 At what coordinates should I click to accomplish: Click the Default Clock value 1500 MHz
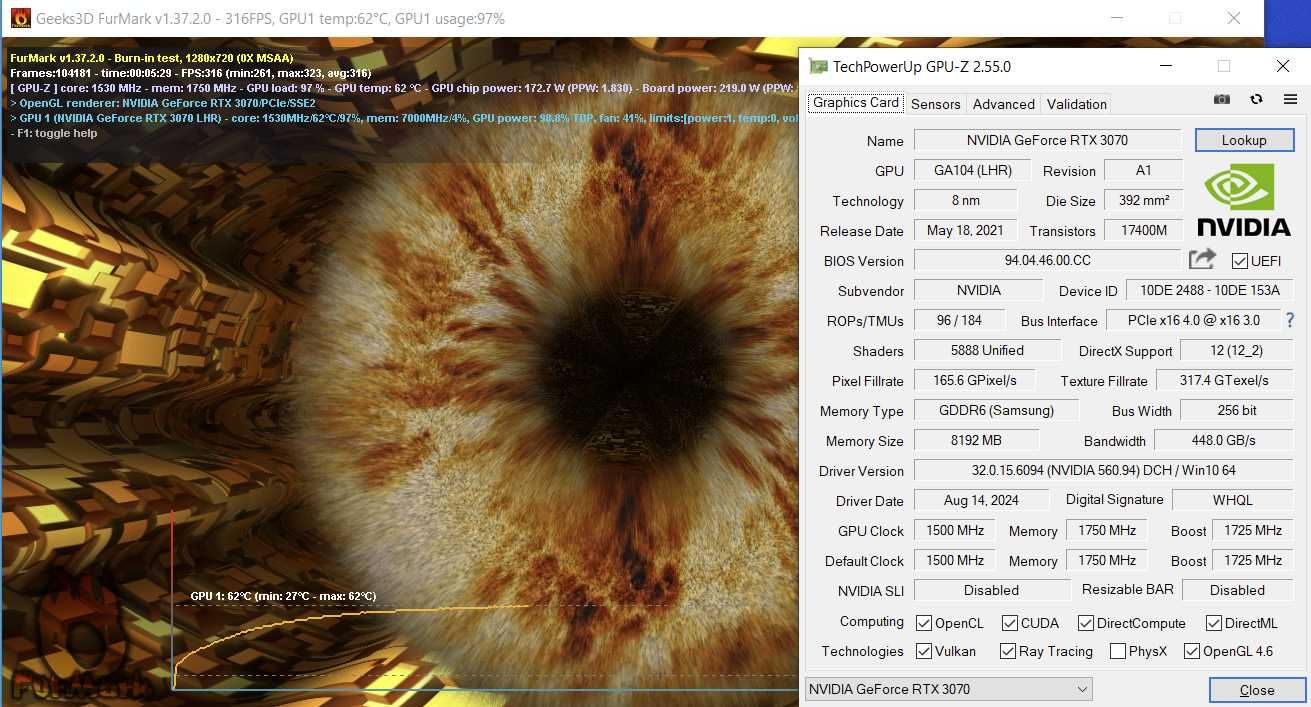click(955, 560)
